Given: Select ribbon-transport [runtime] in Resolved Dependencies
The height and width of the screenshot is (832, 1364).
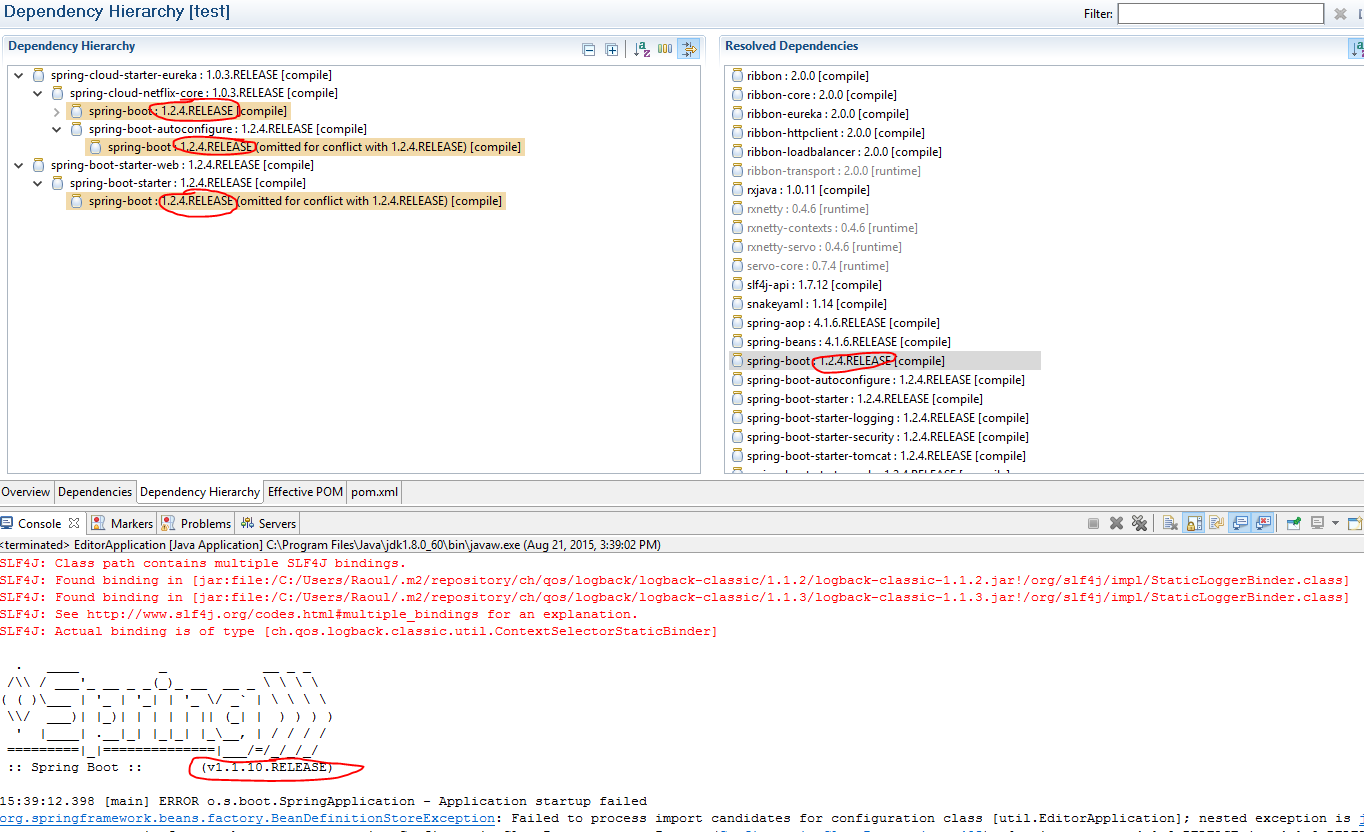Looking at the screenshot, I should pos(826,171).
